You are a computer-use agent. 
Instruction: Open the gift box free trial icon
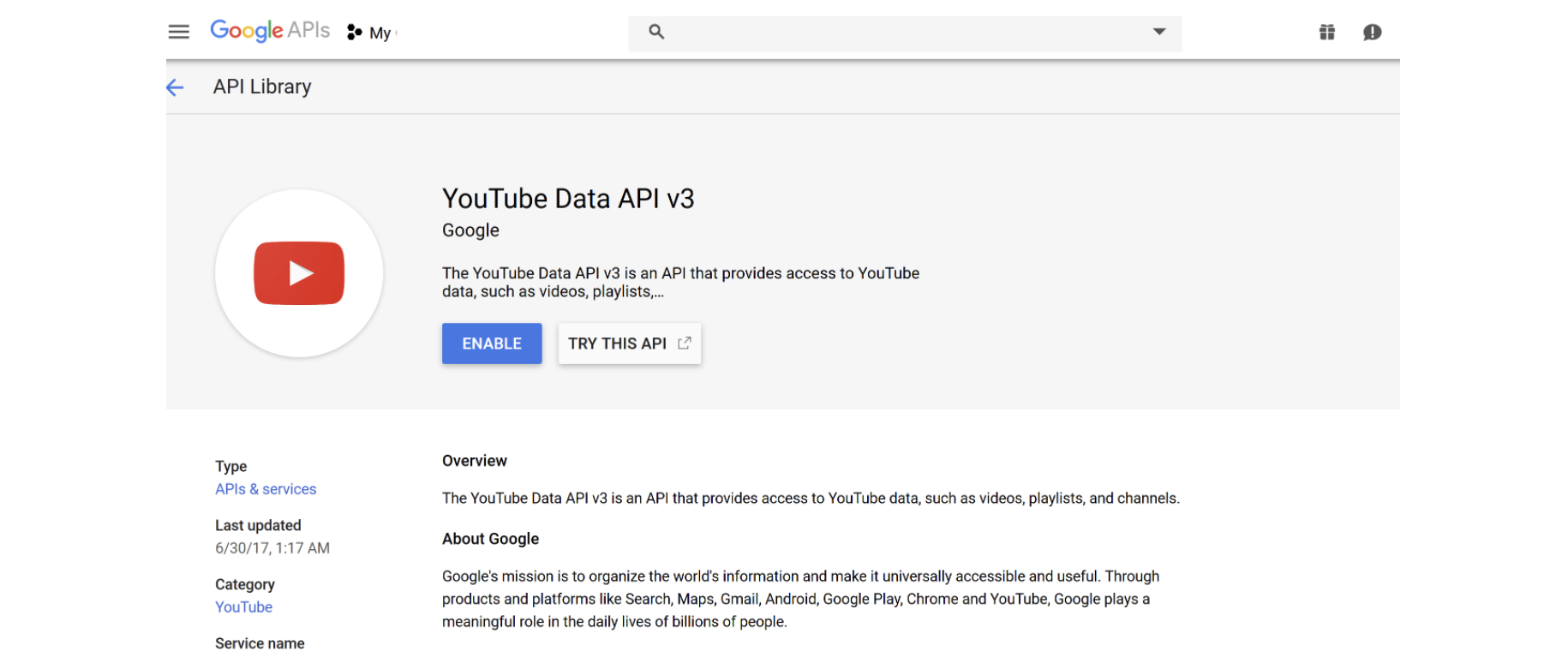click(1326, 33)
